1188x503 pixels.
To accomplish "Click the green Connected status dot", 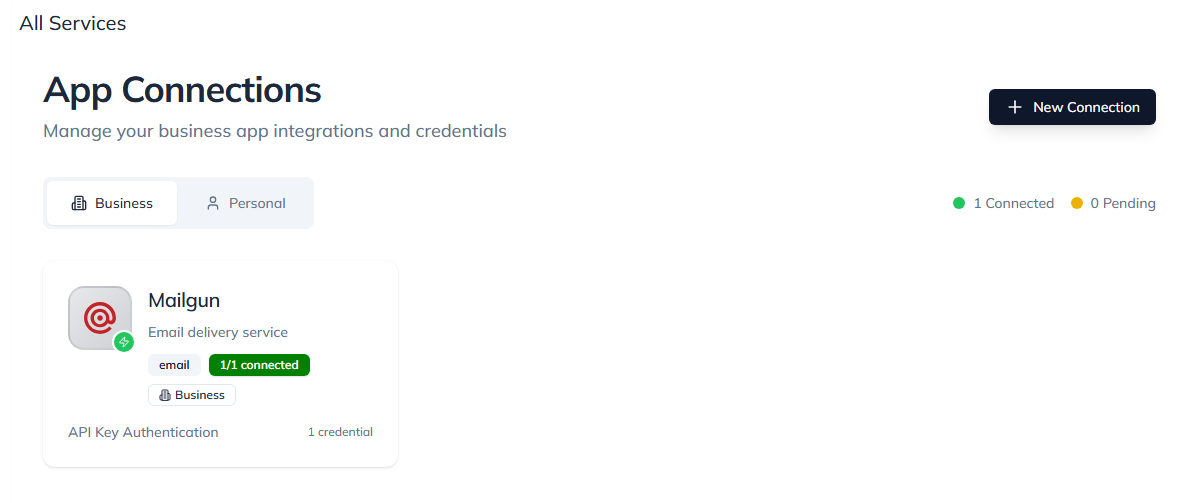I will (959, 203).
